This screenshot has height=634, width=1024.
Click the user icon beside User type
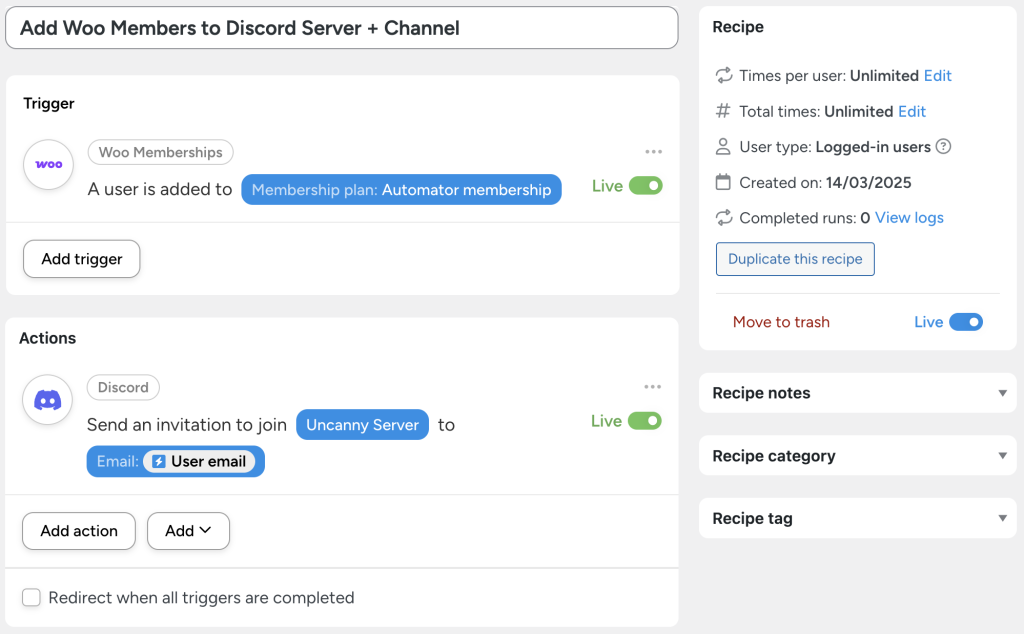tap(722, 146)
